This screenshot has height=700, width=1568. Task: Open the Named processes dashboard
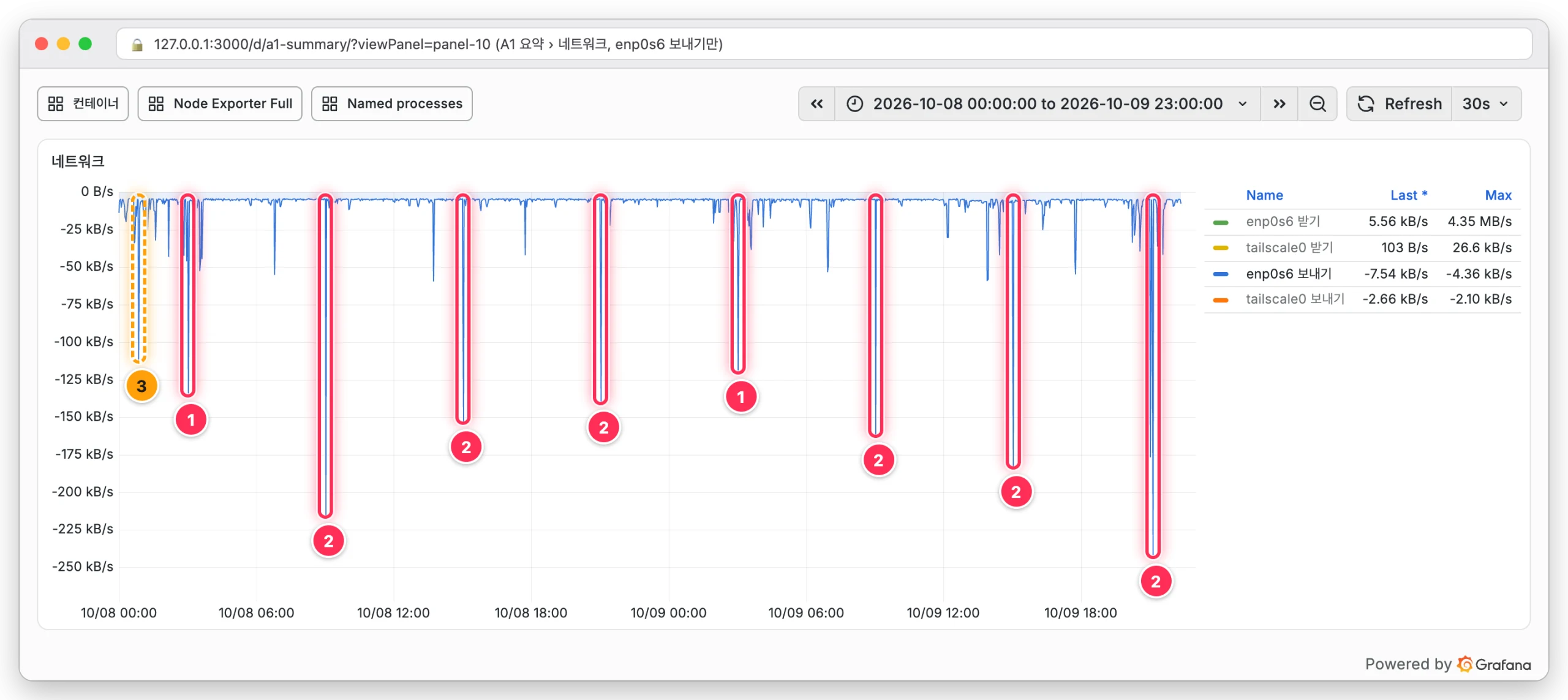(391, 103)
